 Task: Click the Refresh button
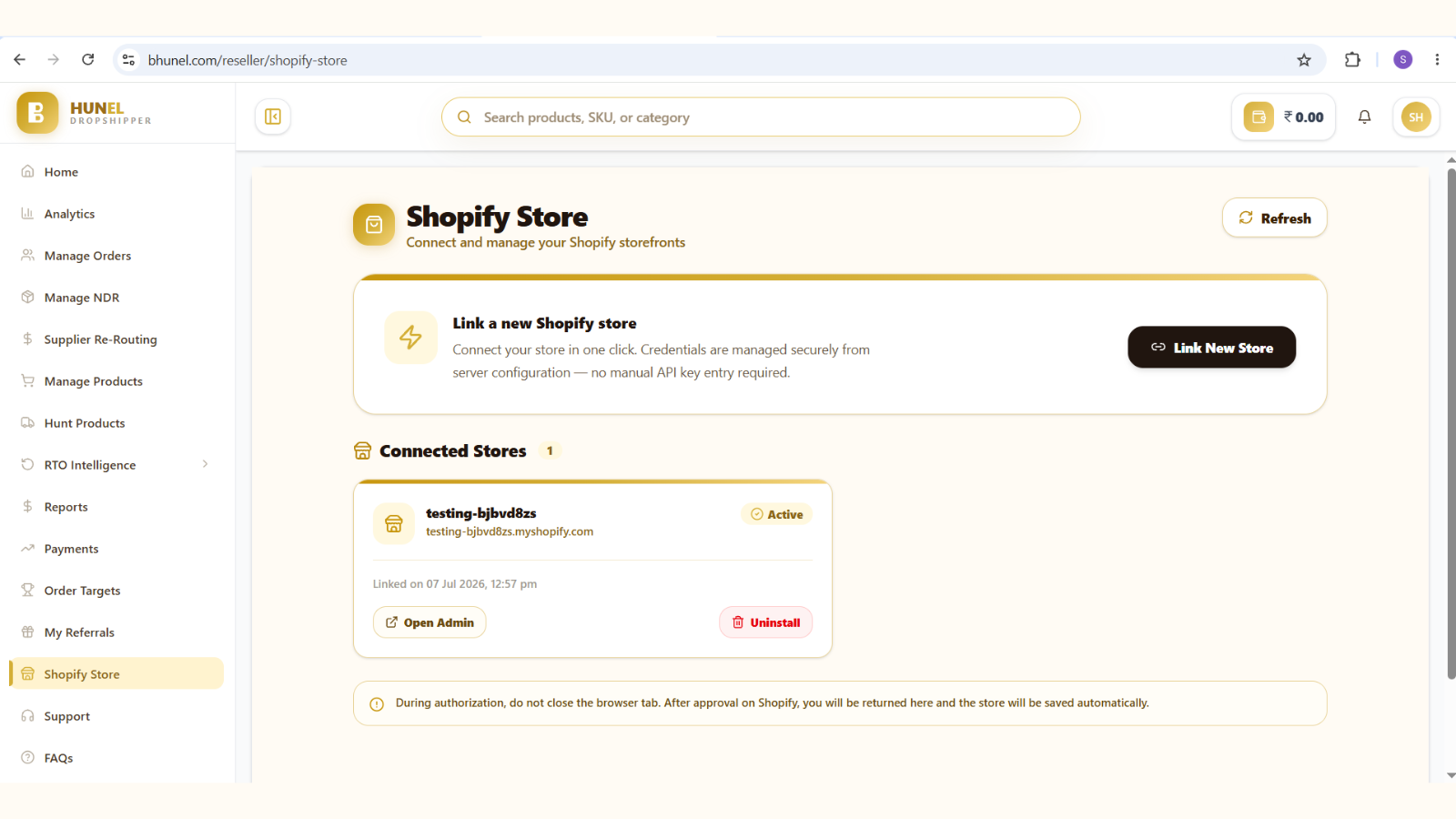[1274, 217]
